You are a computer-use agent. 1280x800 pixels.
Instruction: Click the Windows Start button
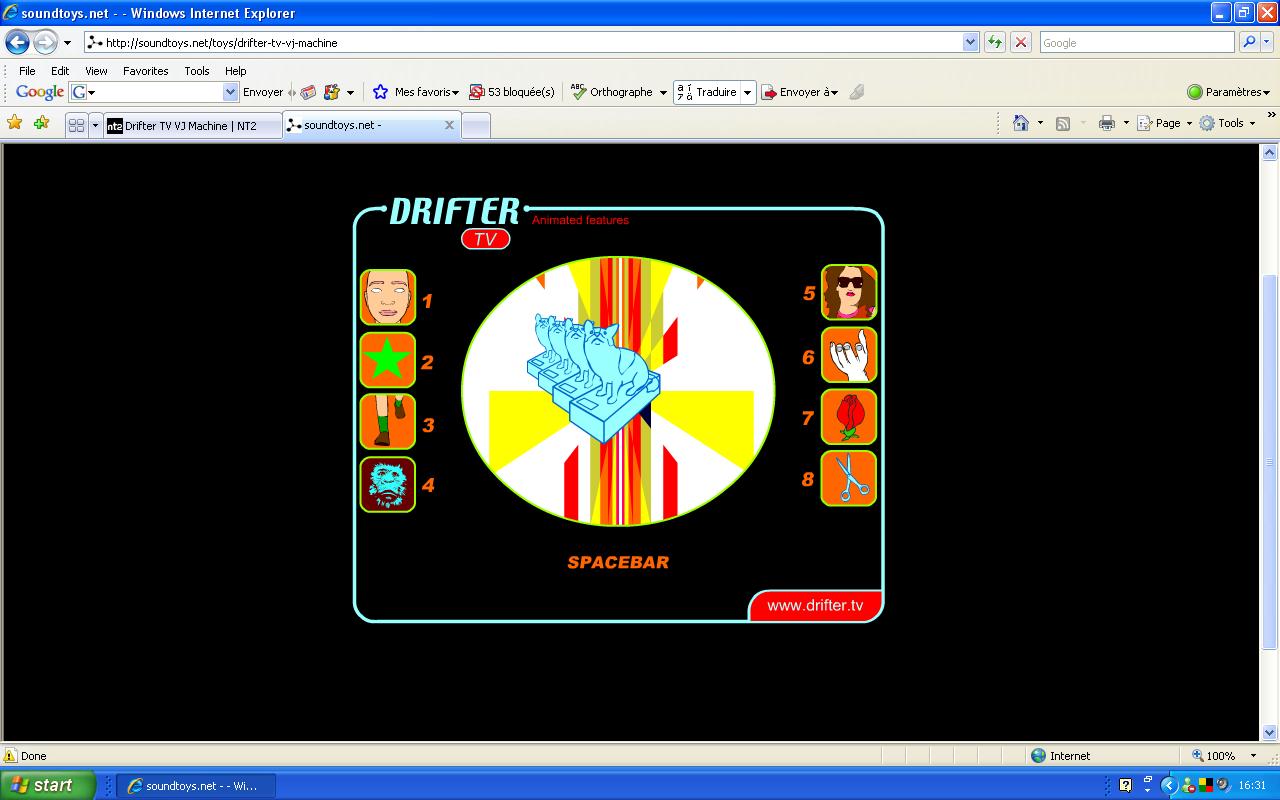[x=47, y=785]
